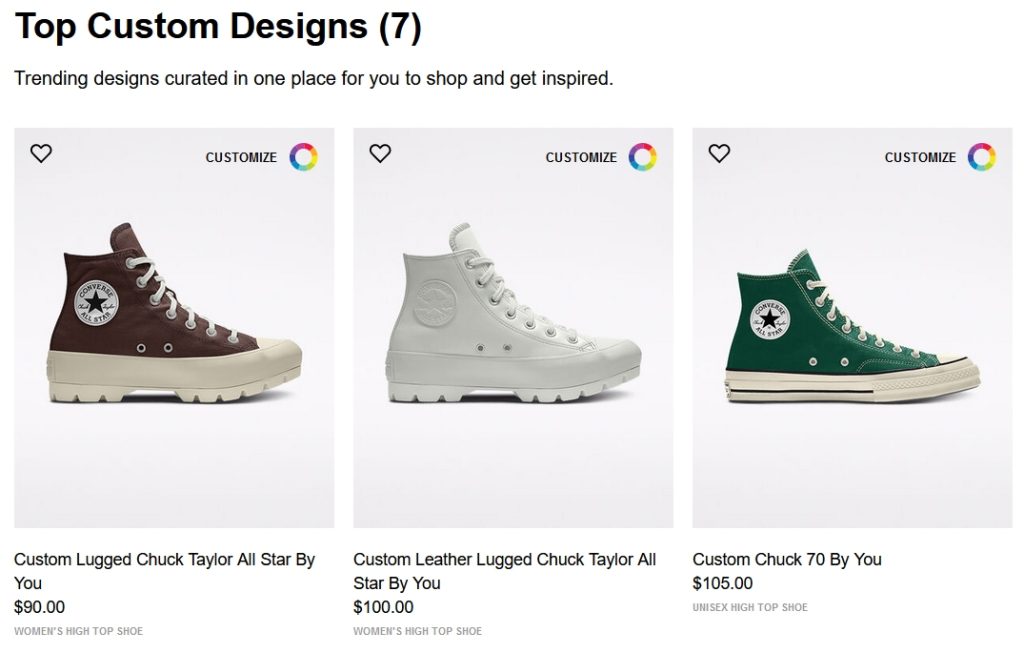Open the CUSTOMIZE option for the brown Lugged shoe
The width and height of the screenshot is (1024, 653).
[241, 157]
